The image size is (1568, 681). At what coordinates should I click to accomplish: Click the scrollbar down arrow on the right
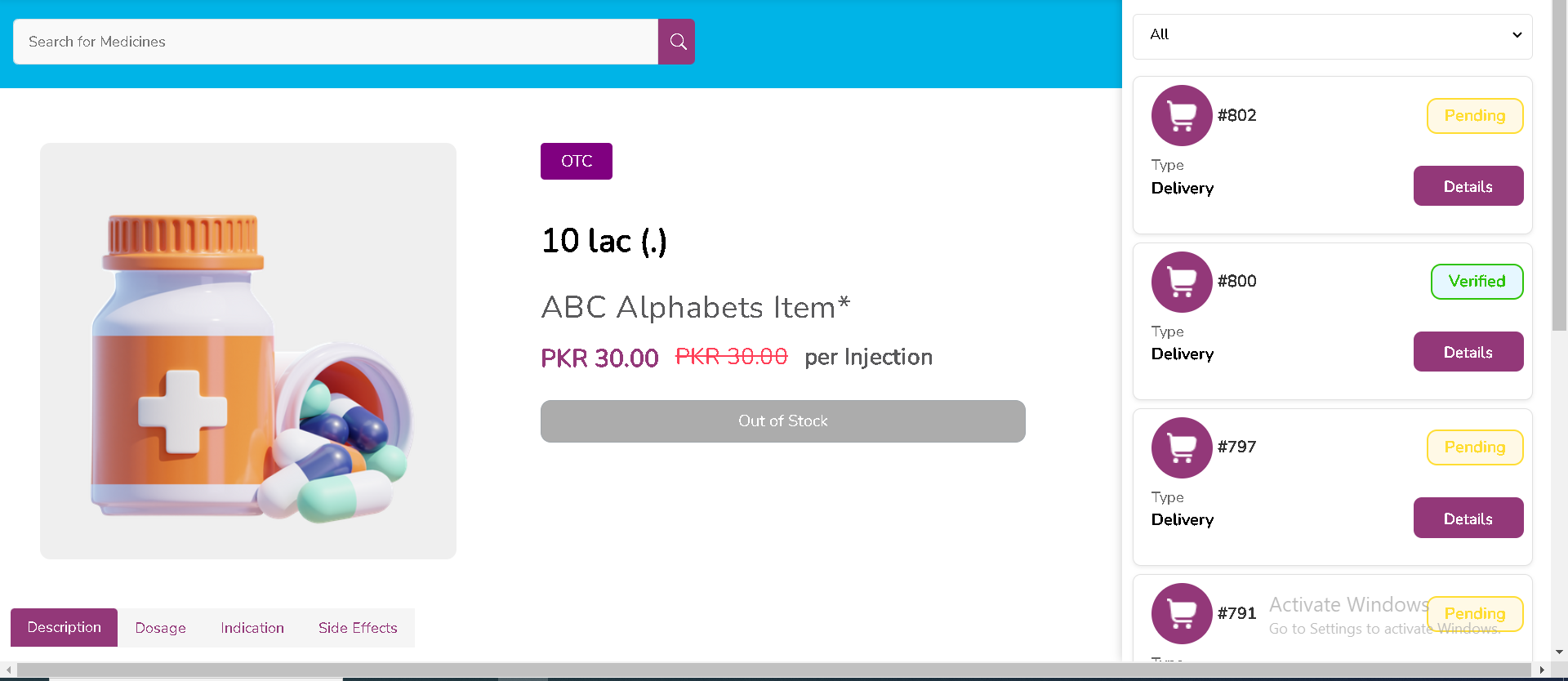(1560, 652)
